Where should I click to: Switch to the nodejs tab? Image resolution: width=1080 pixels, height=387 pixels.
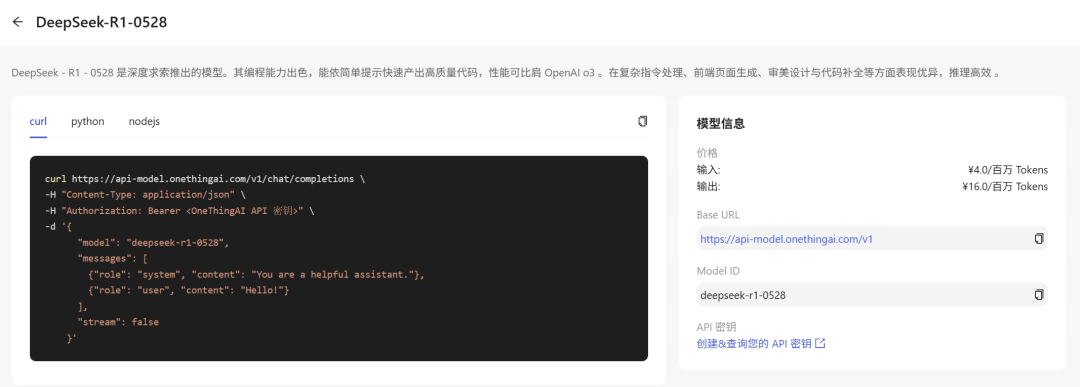144,121
